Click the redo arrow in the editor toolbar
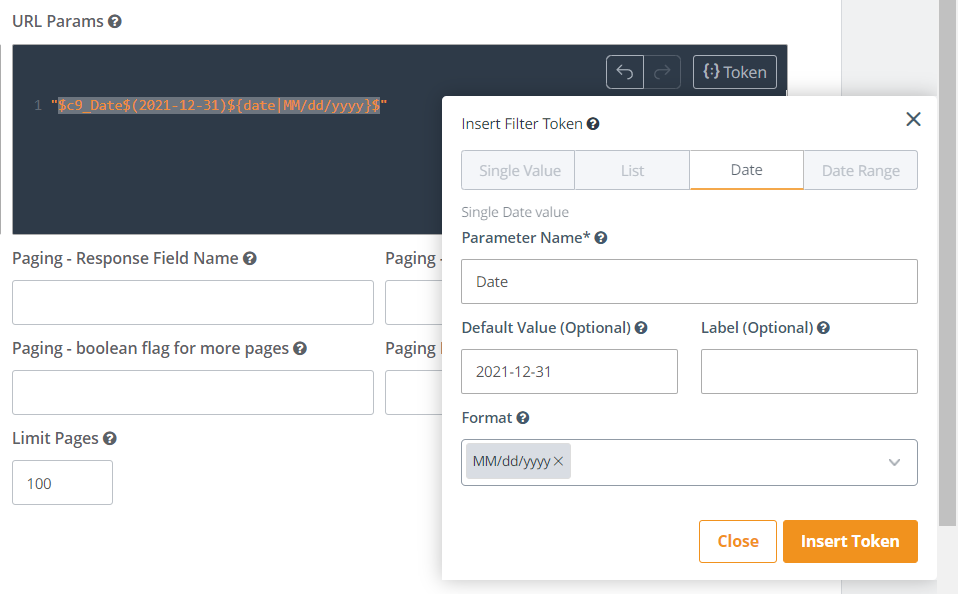The width and height of the screenshot is (958, 594). click(662, 72)
